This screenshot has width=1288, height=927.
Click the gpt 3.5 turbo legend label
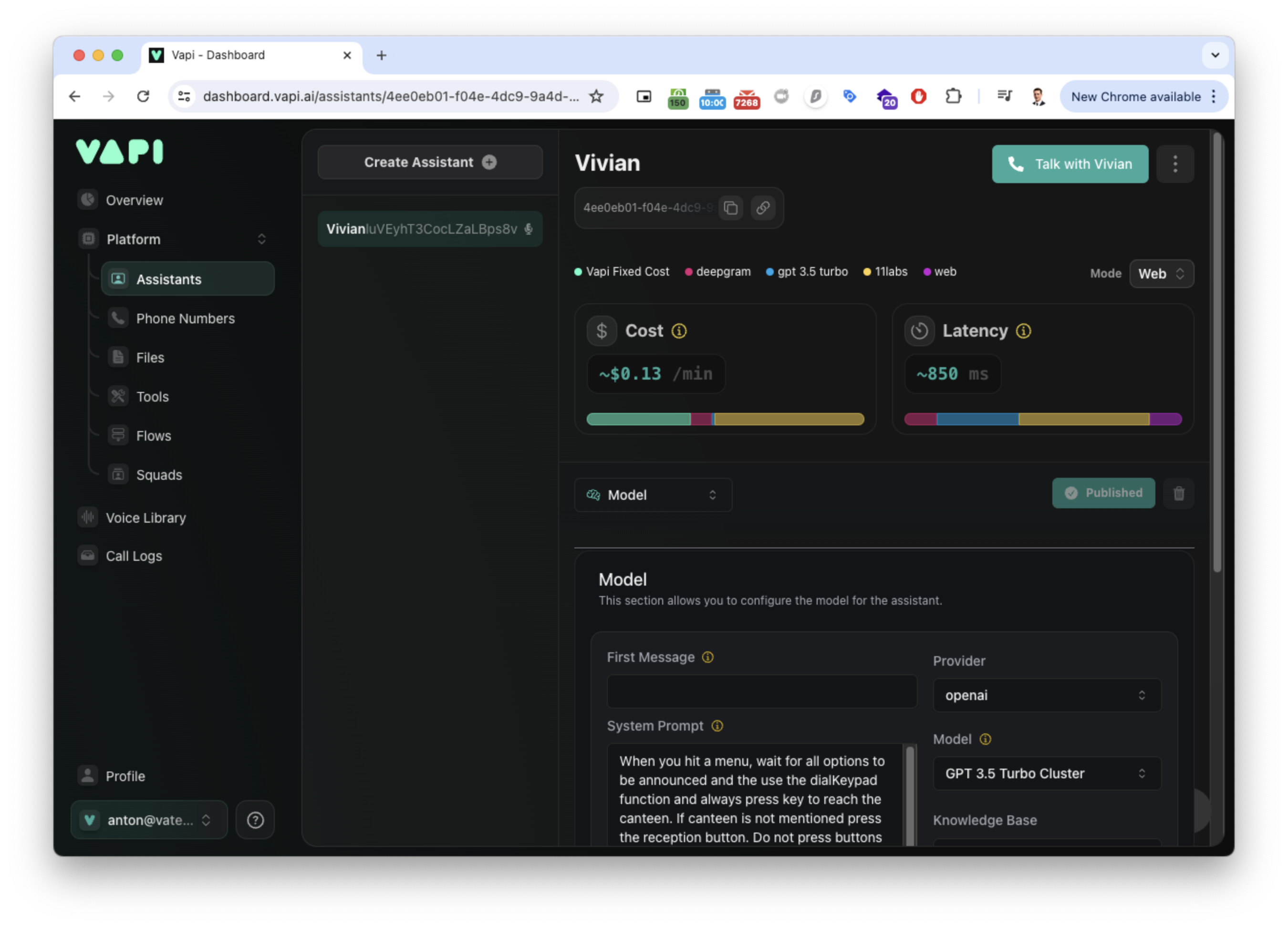[x=812, y=271]
